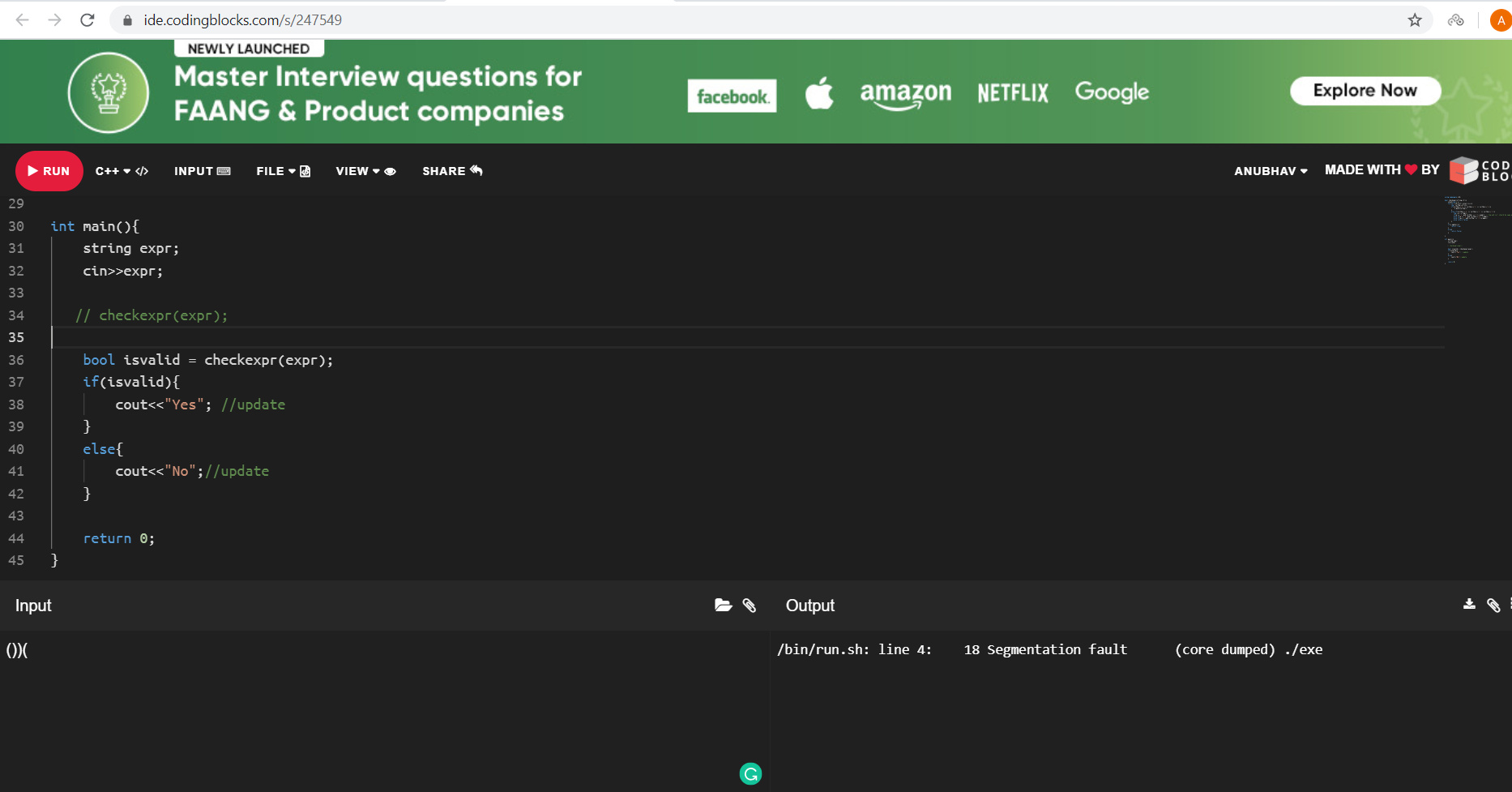Toggle the INPUT panel from the toolbar
Viewport: 1512px width, 792px height.
click(x=203, y=171)
